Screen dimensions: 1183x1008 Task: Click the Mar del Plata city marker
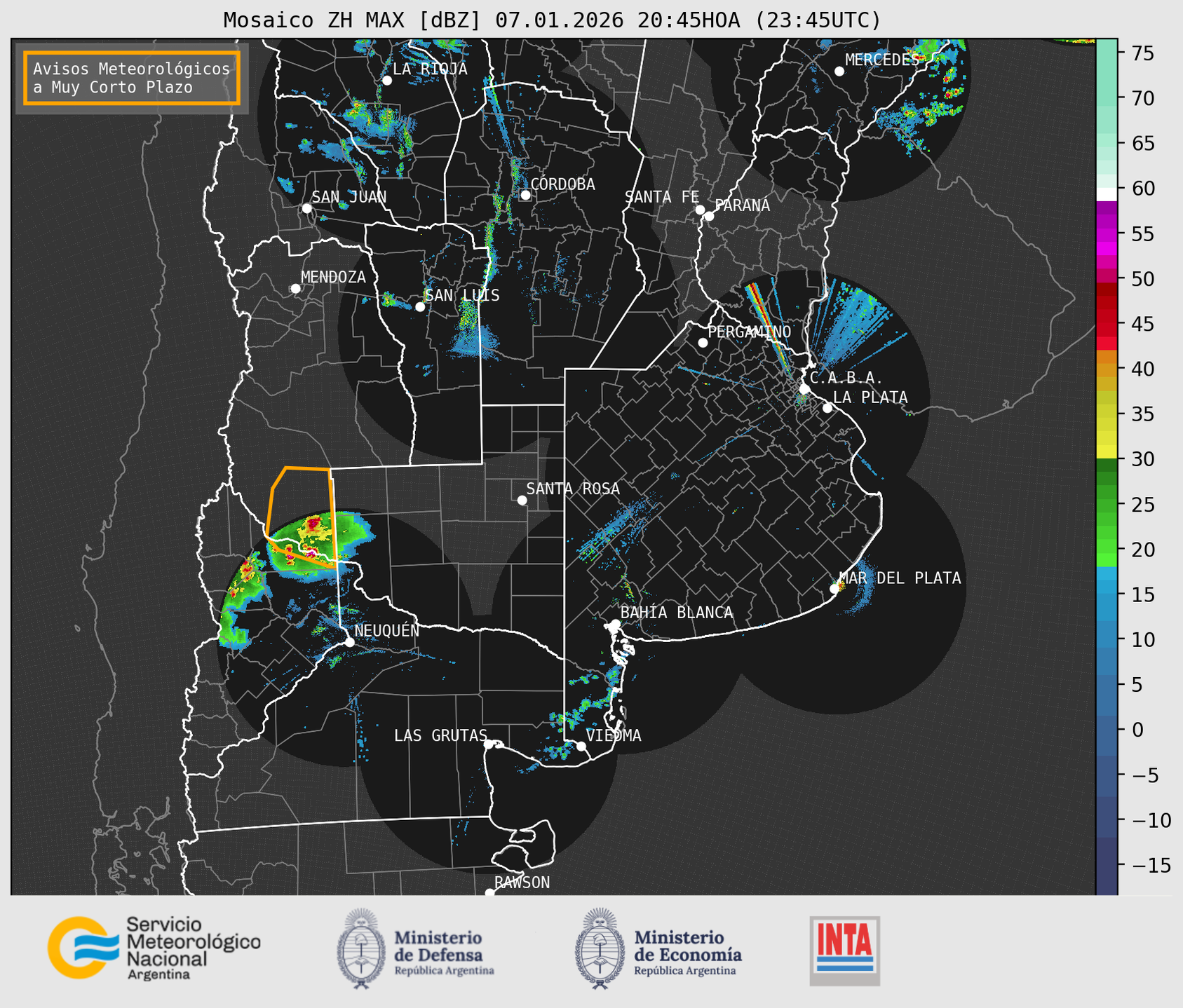(x=834, y=588)
